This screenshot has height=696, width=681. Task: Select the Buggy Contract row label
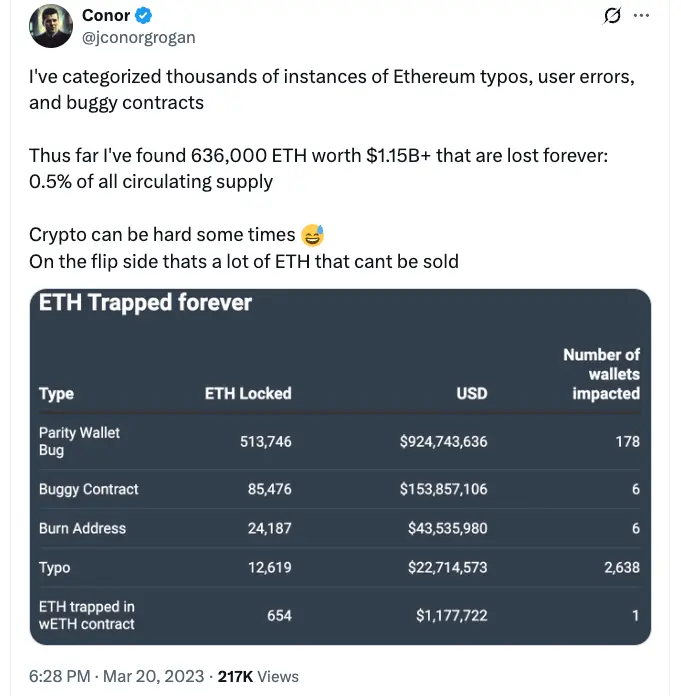[x=88, y=489]
